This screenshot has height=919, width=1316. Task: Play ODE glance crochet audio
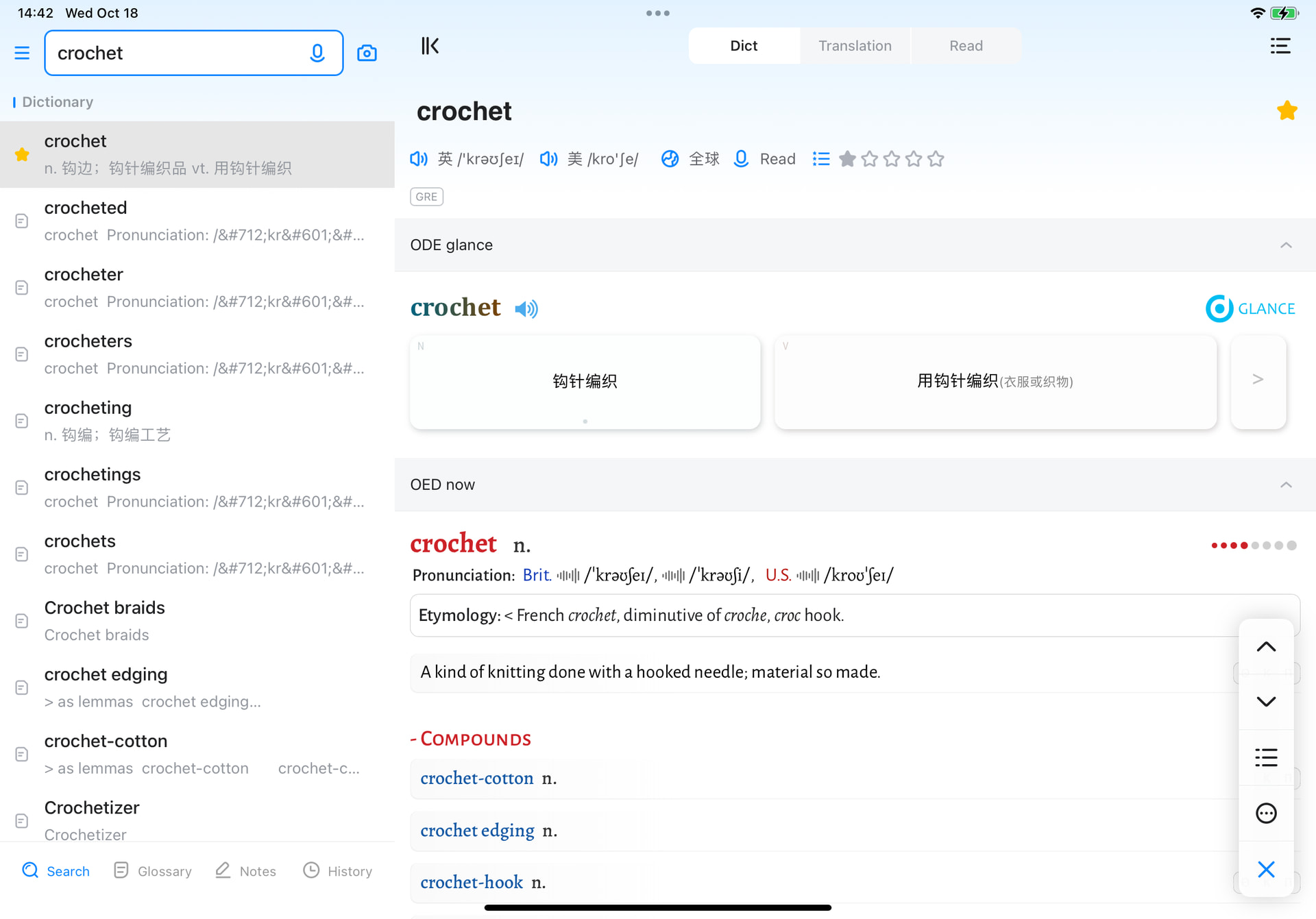pos(526,309)
